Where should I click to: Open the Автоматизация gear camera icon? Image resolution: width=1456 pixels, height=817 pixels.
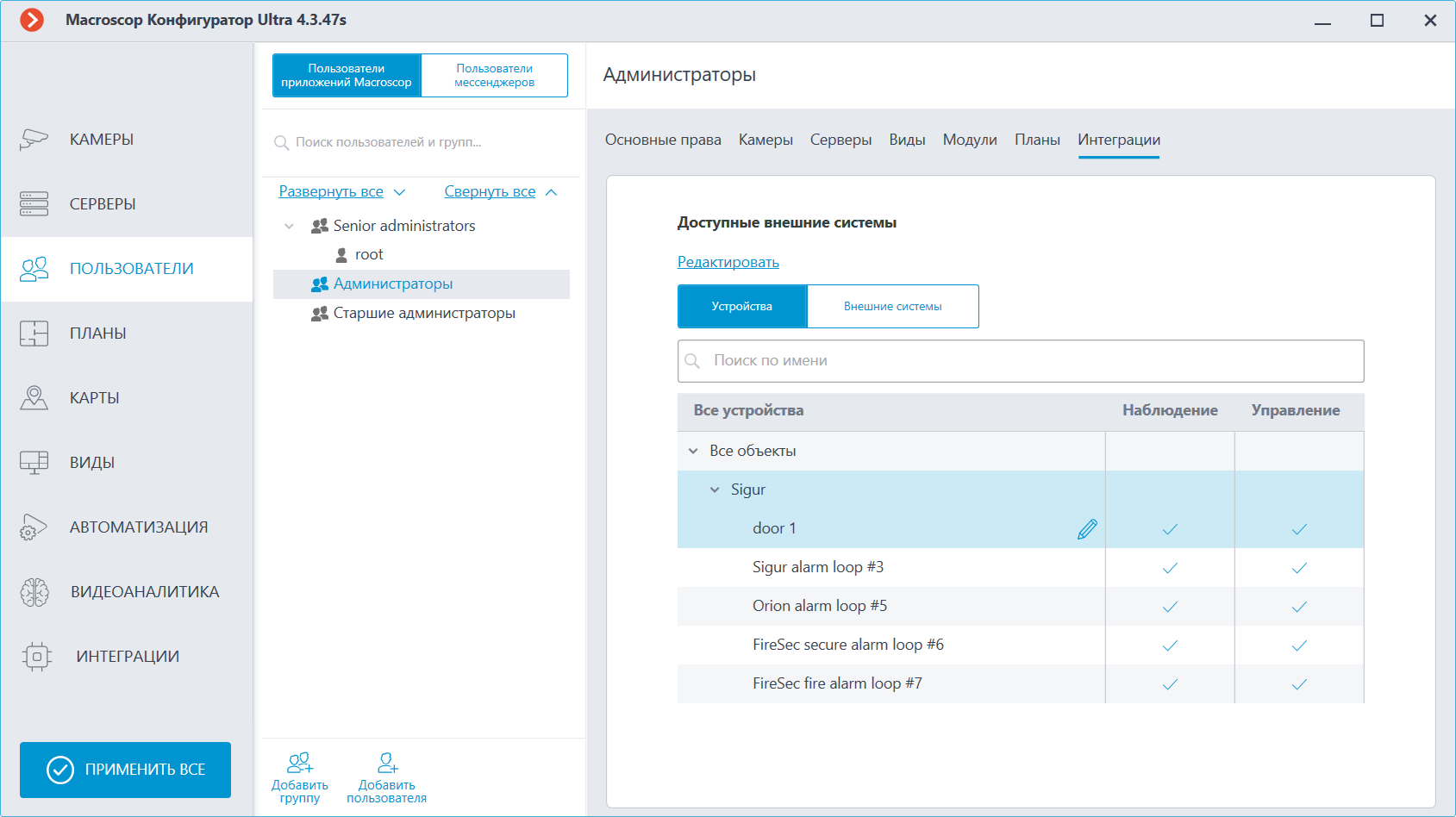point(34,527)
